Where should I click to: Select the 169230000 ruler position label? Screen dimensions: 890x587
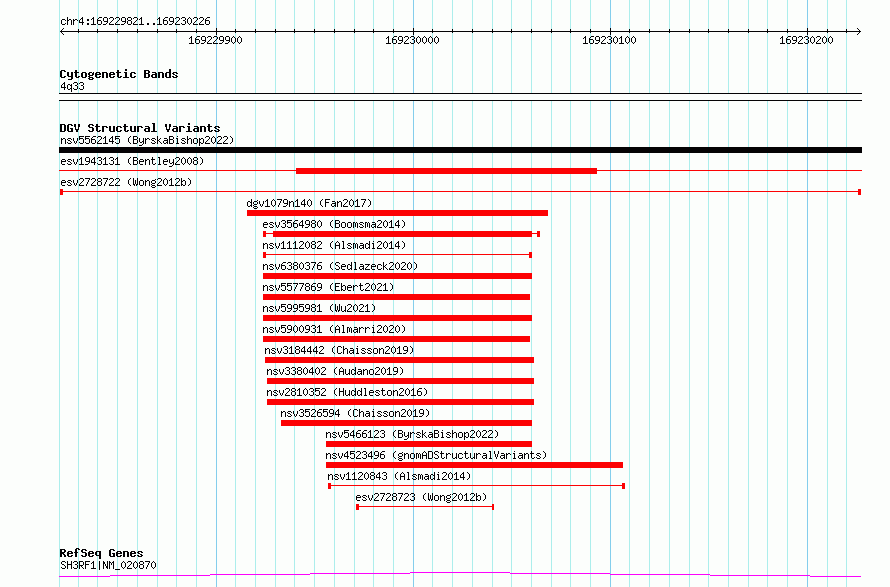coord(412,40)
